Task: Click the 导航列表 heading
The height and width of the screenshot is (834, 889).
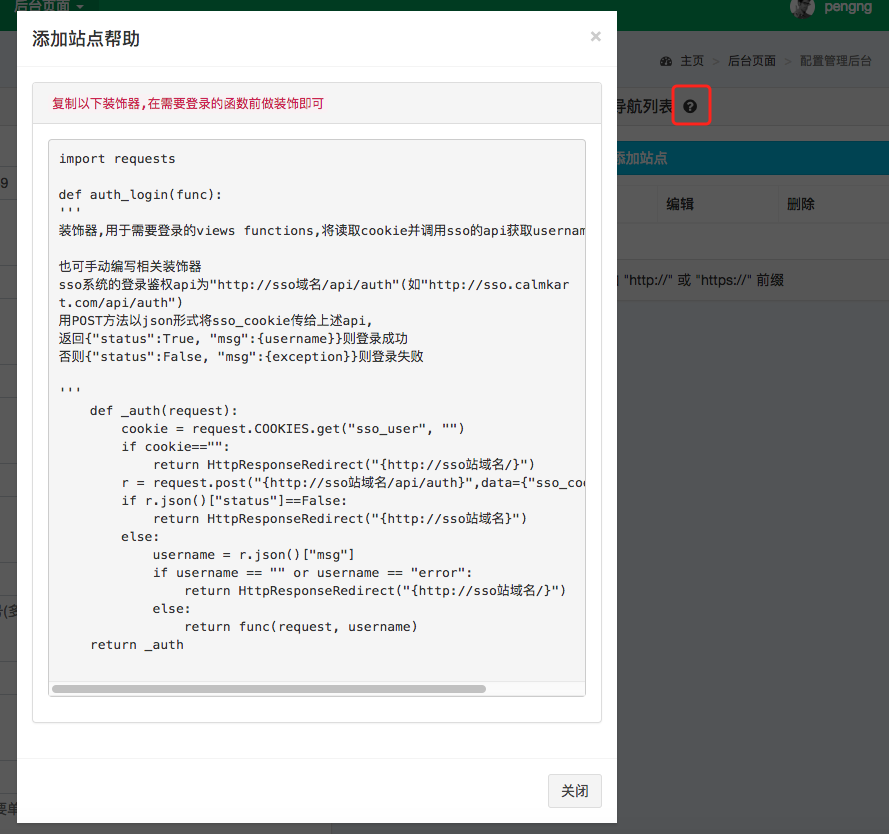Action: (x=644, y=106)
